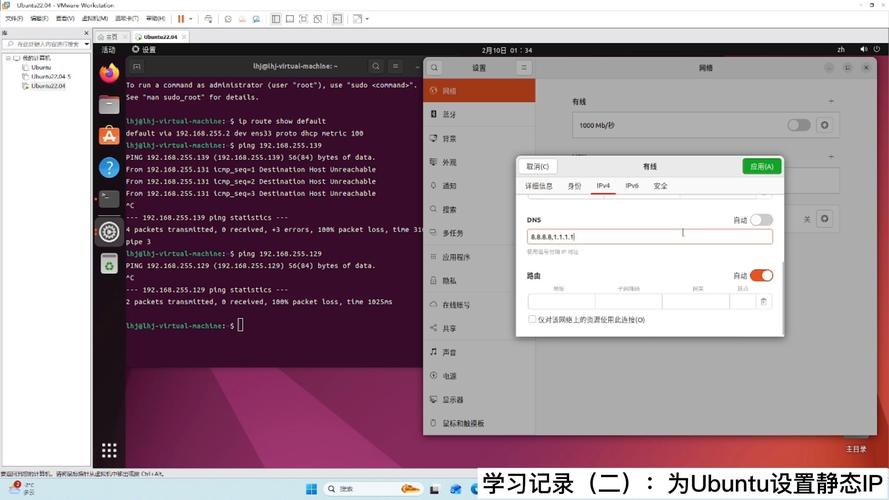The width and height of the screenshot is (889, 500).
Task: Click the route address input cell
Action: click(561, 302)
